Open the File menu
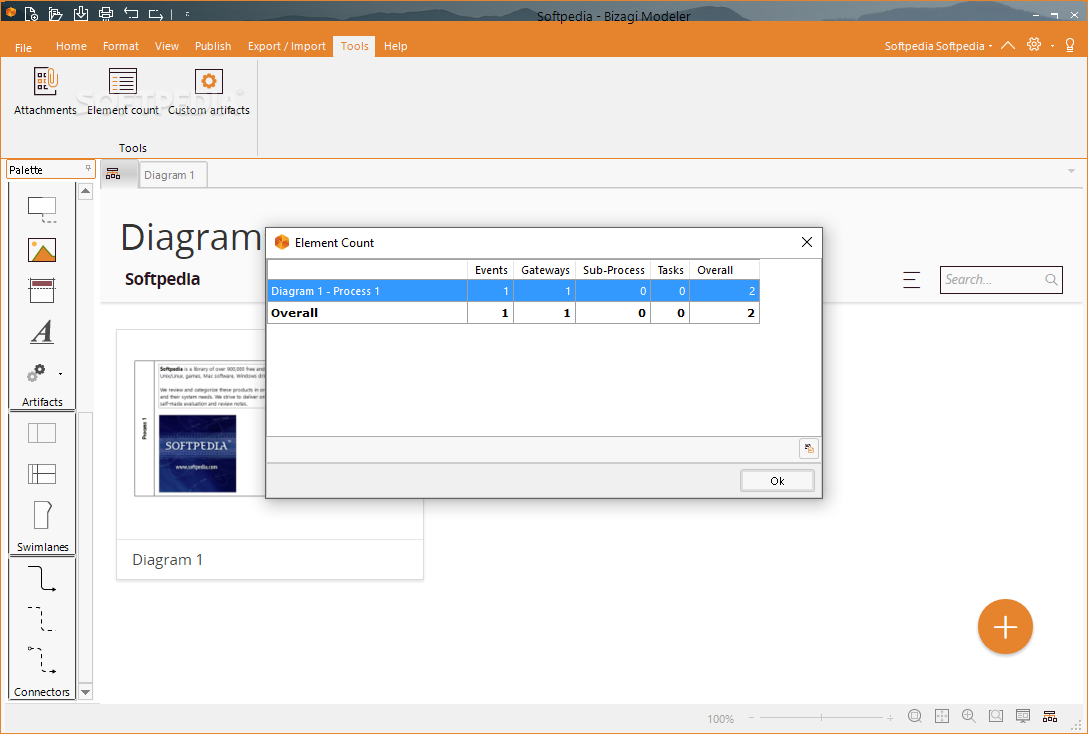The image size is (1088, 734). point(24,47)
